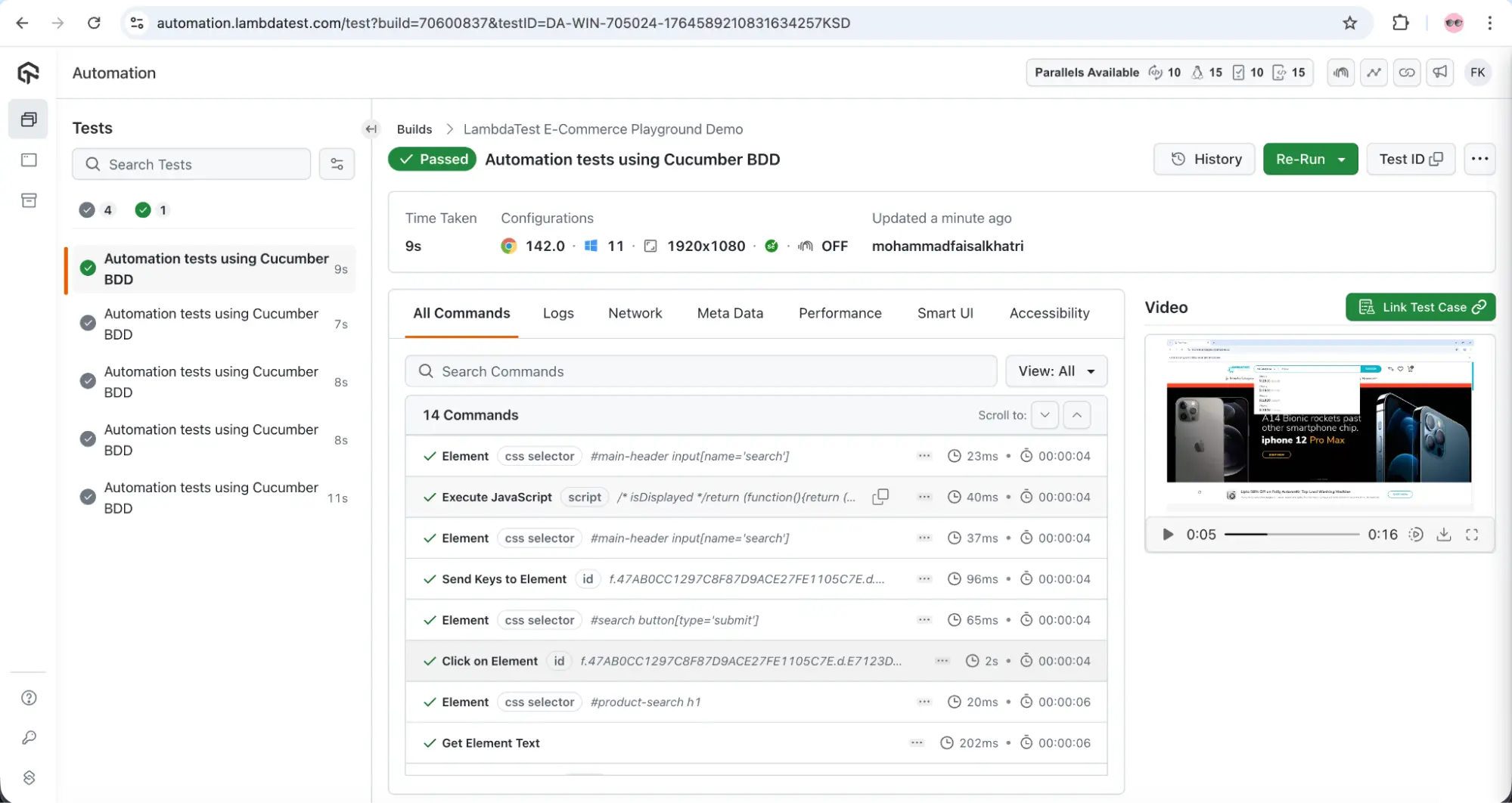The width and height of the screenshot is (1512, 803).
Task: Open the analytics trends icon in header
Action: pyautogui.click(x=1374, y=72)
